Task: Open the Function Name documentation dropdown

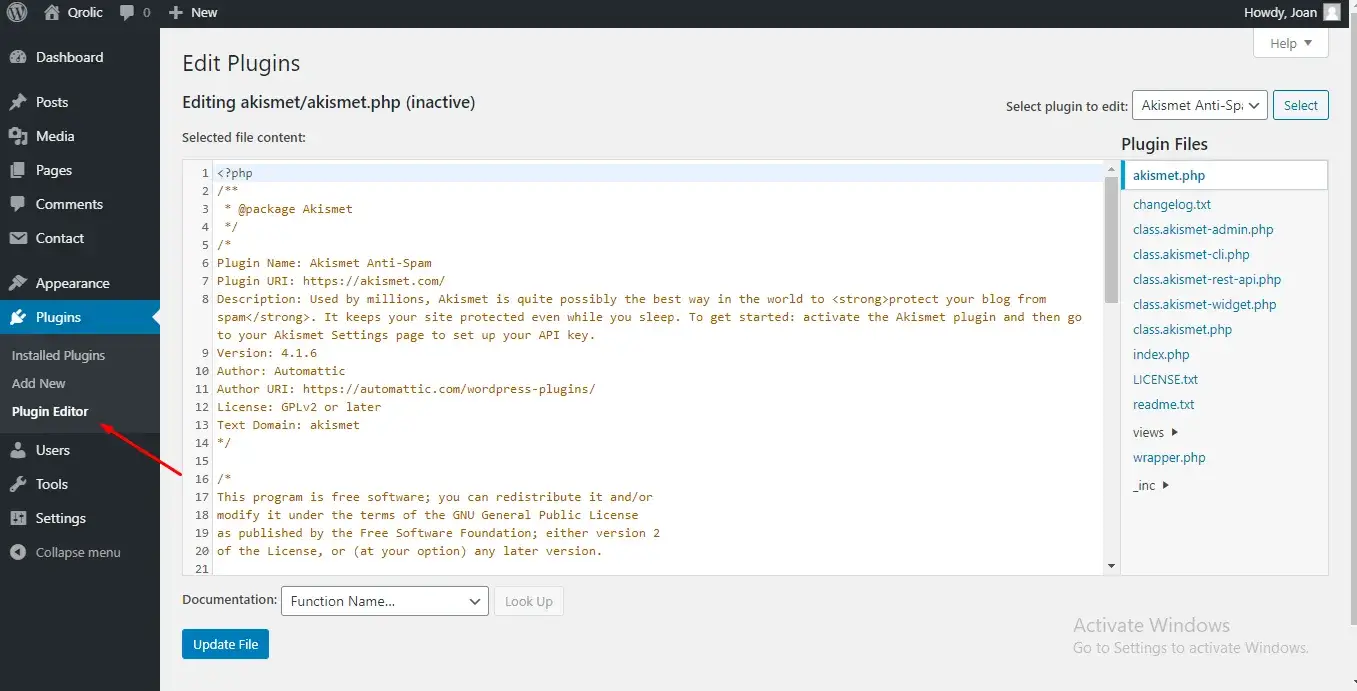Action: click(385, 601)
